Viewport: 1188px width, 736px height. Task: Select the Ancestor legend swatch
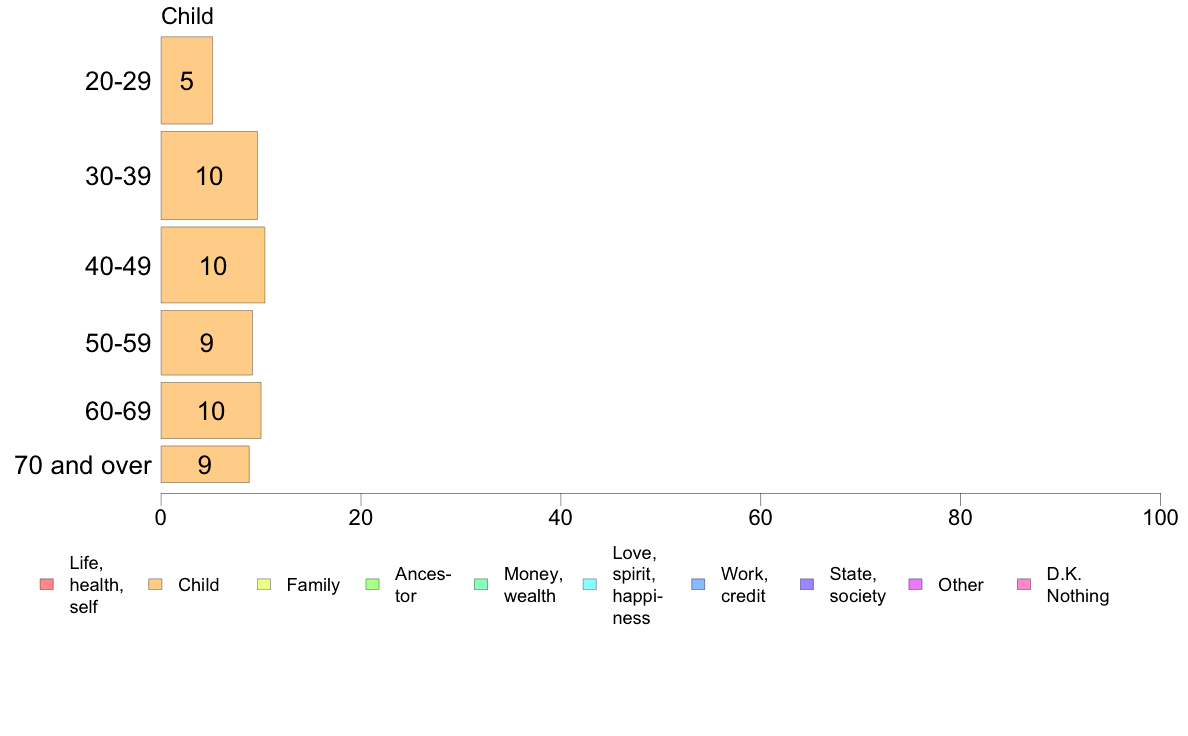(372, 584)
